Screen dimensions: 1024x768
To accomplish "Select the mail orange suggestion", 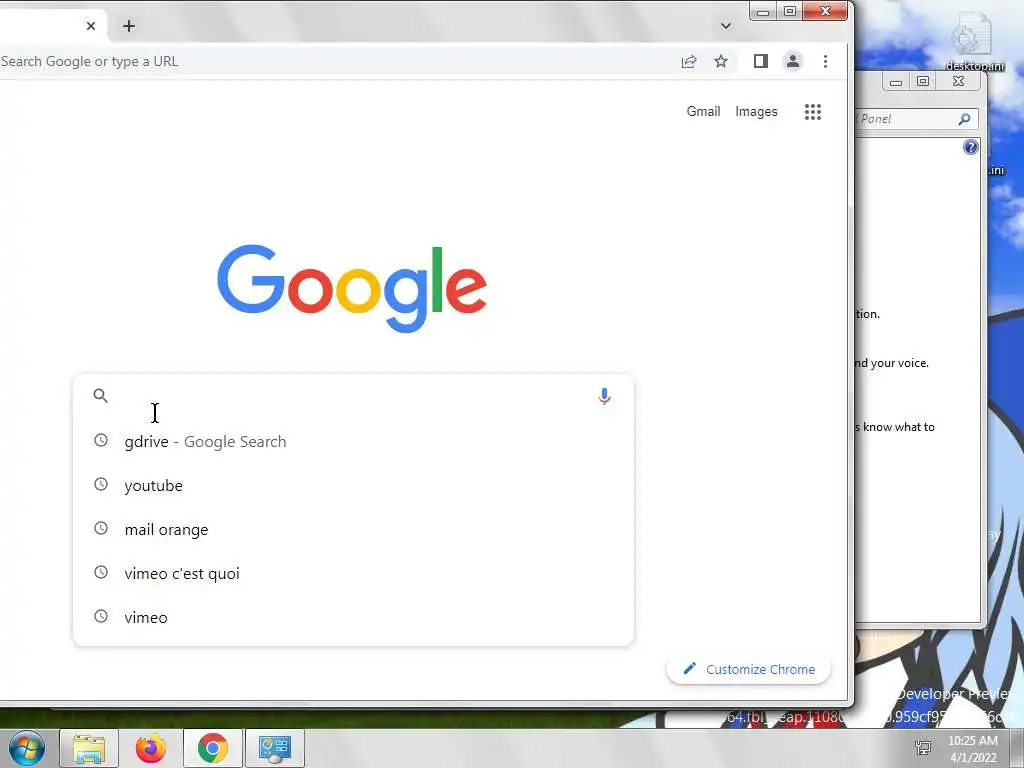I will 353,529.
